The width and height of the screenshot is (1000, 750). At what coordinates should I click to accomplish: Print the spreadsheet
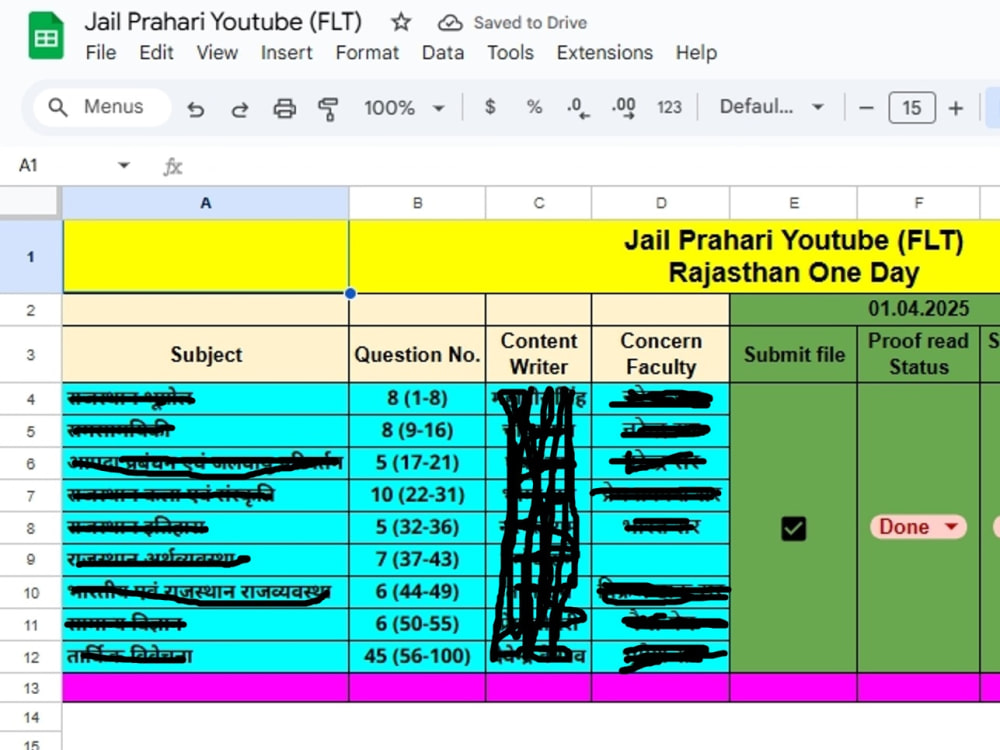284,108
